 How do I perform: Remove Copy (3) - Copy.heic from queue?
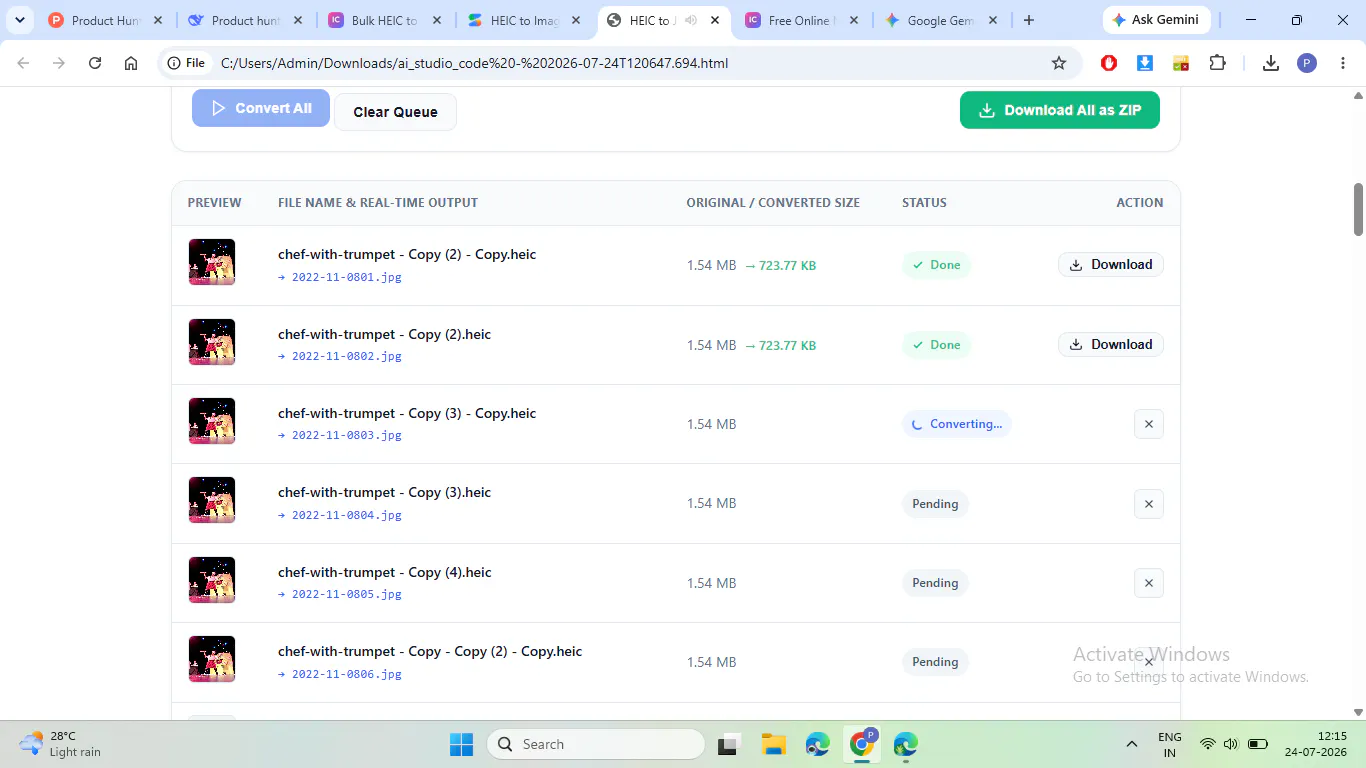click(1149, 424)
